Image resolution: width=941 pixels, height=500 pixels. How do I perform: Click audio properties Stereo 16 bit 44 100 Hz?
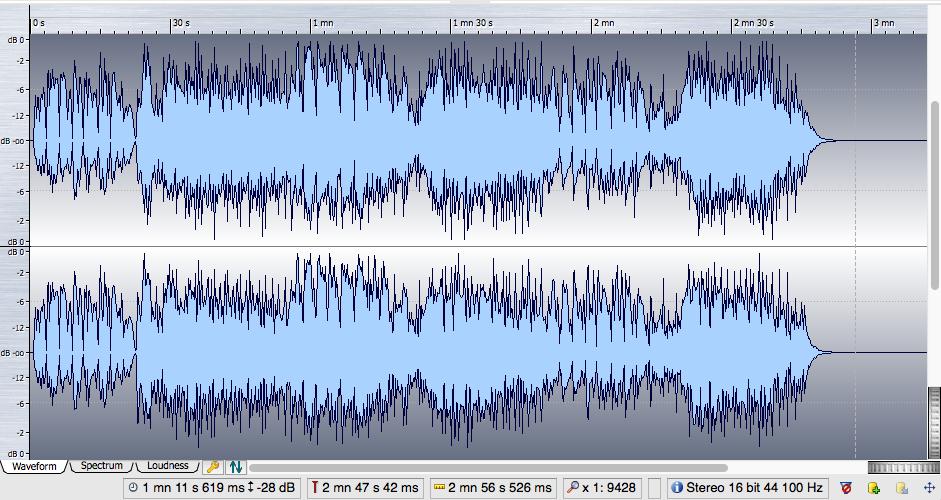(x=754, y=487)
